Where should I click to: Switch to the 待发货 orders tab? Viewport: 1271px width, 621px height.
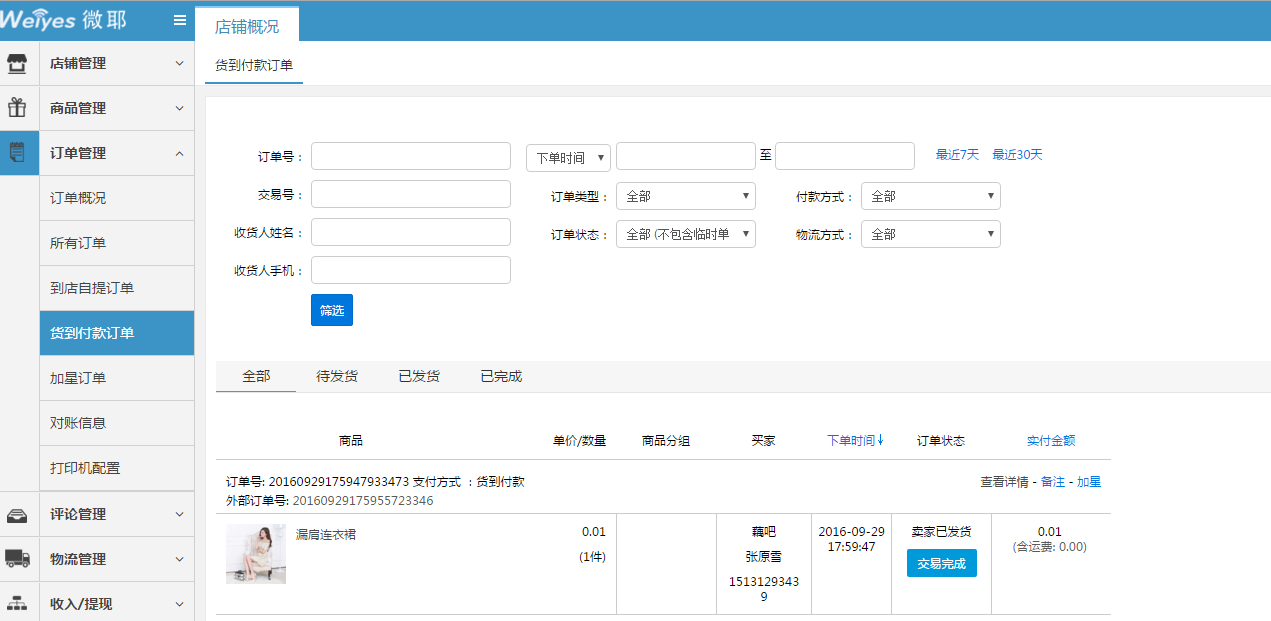pyautogui.click(x=337, y=376)
